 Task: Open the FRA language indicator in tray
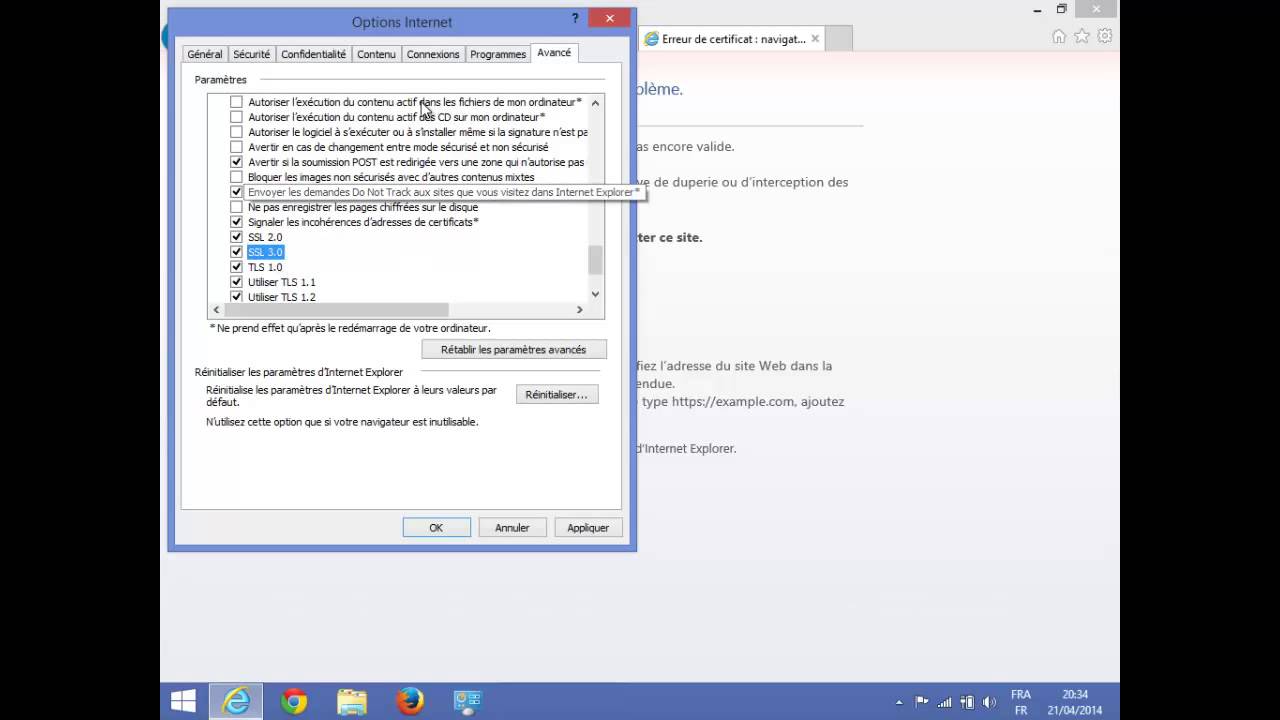1021,702
